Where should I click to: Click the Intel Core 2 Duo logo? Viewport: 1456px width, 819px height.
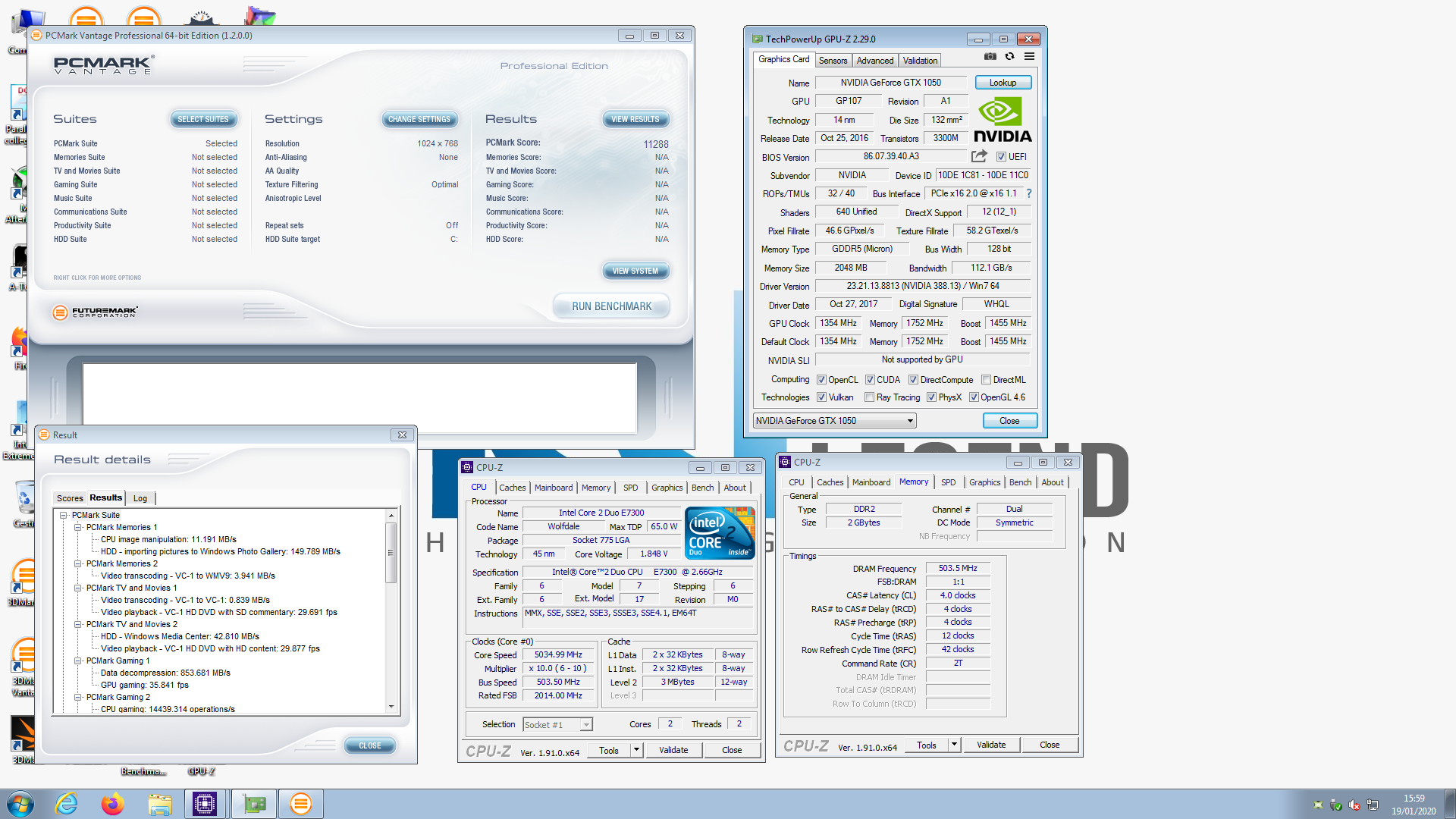[720, 532]
